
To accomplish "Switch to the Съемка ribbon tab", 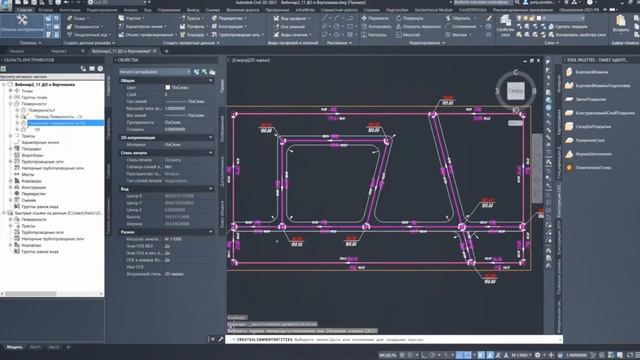I will 213,10.
